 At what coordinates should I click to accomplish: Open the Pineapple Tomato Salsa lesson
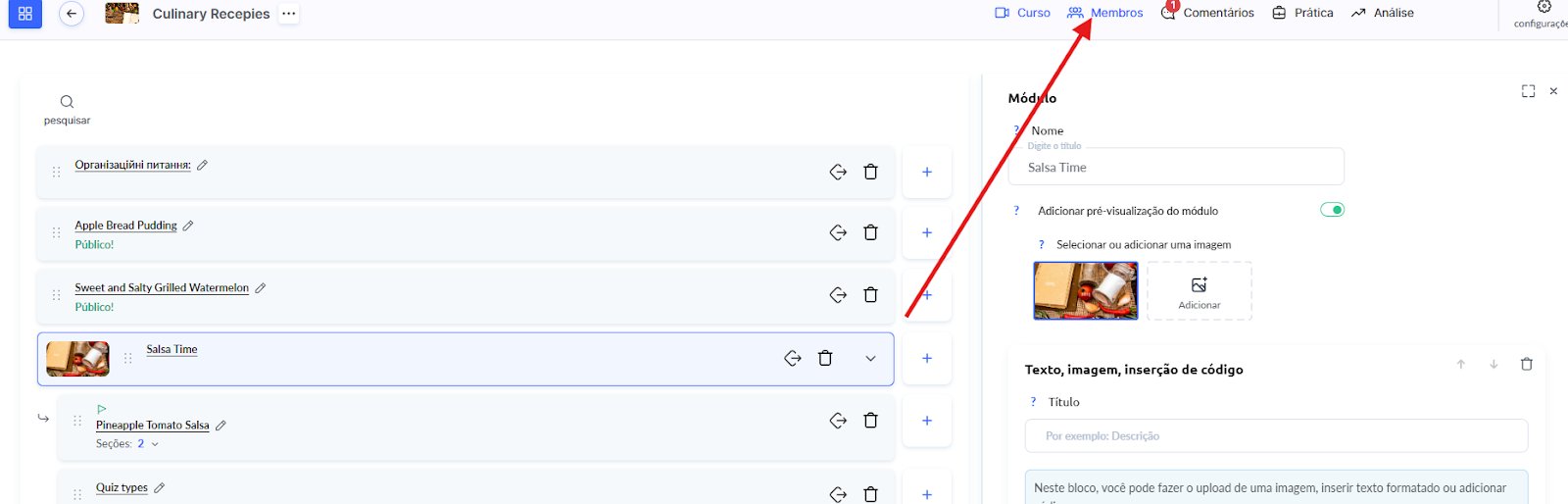point(152,426)
